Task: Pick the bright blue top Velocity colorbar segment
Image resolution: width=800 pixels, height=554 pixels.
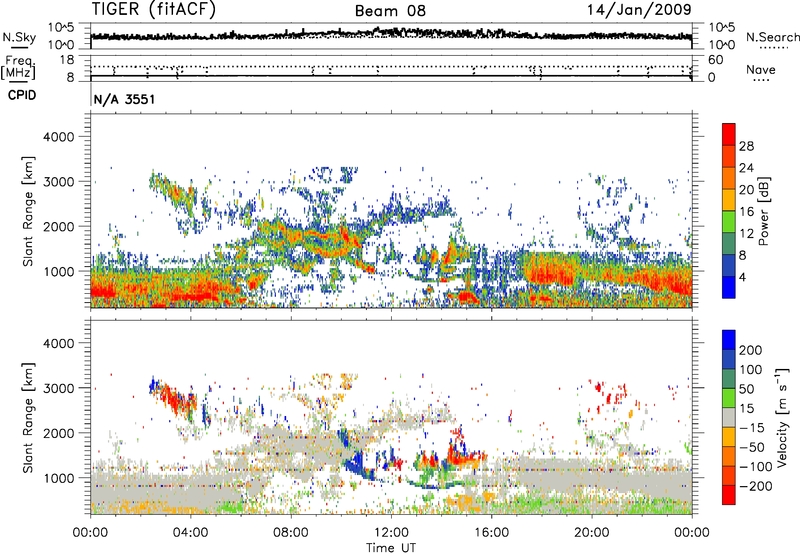Action: [729, 340]
